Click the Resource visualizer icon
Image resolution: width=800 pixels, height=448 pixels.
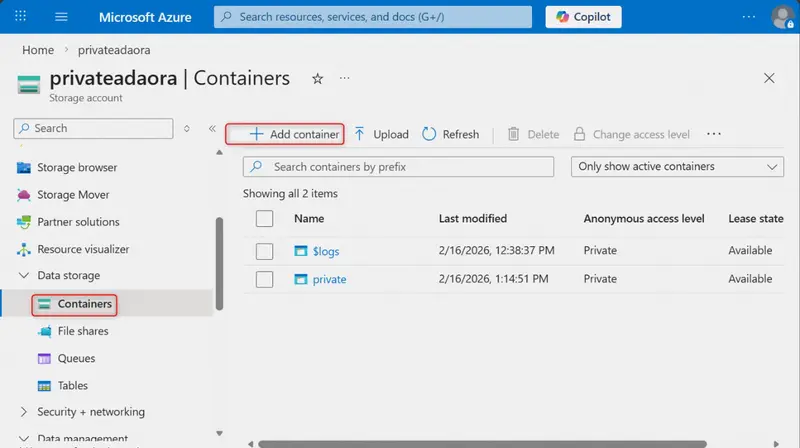coord(23,249)
